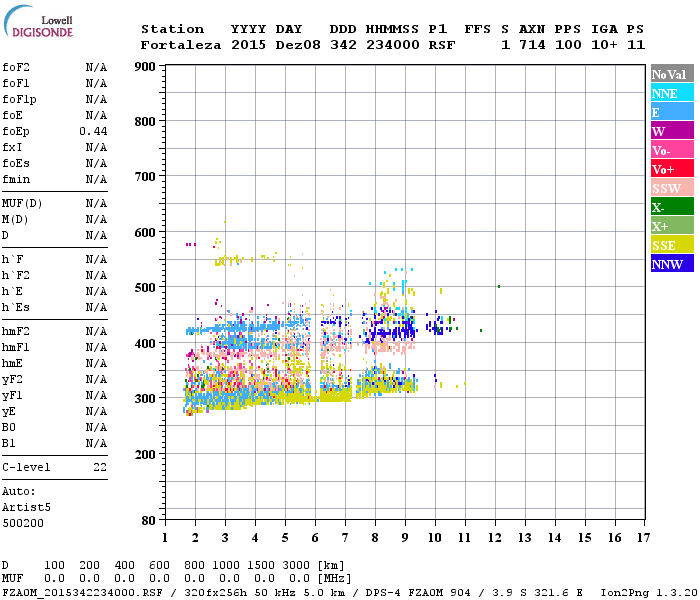Click the E blue legend swatch
This screenshot has height=600, width=700.
[x=672, y=112]
